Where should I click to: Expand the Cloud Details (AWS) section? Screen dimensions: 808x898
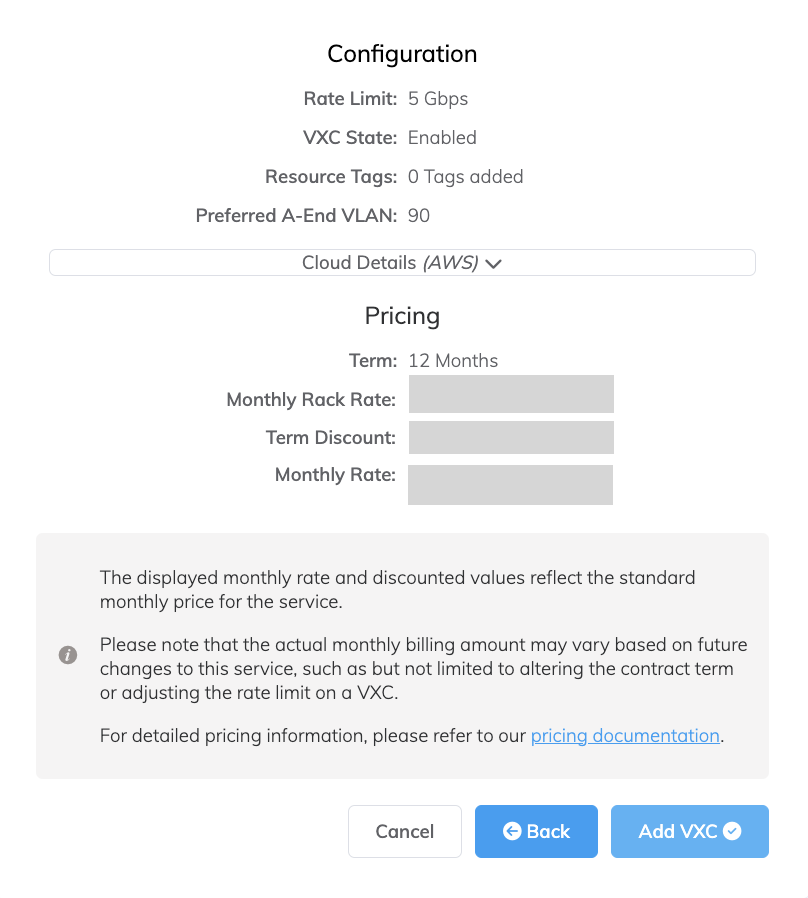[x=401, y=263]
